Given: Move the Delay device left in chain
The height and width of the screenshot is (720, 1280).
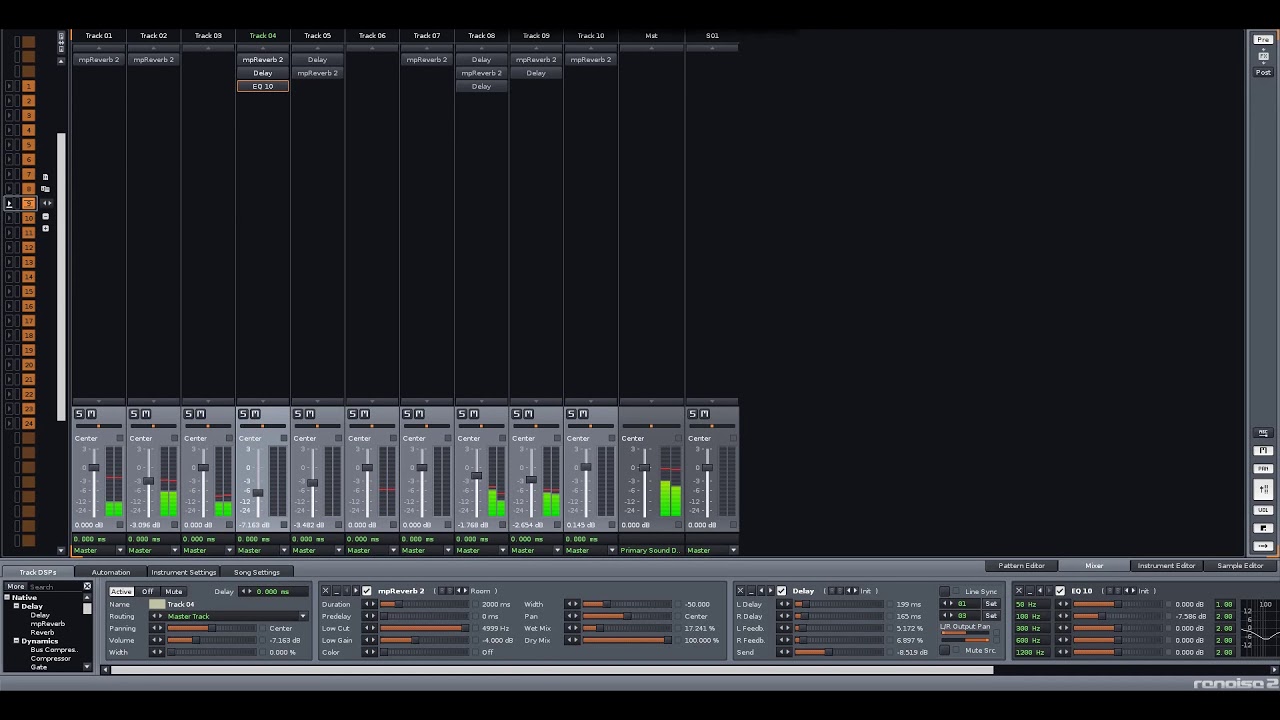Looking at the screenshot, I should click(x=761, y=591).
